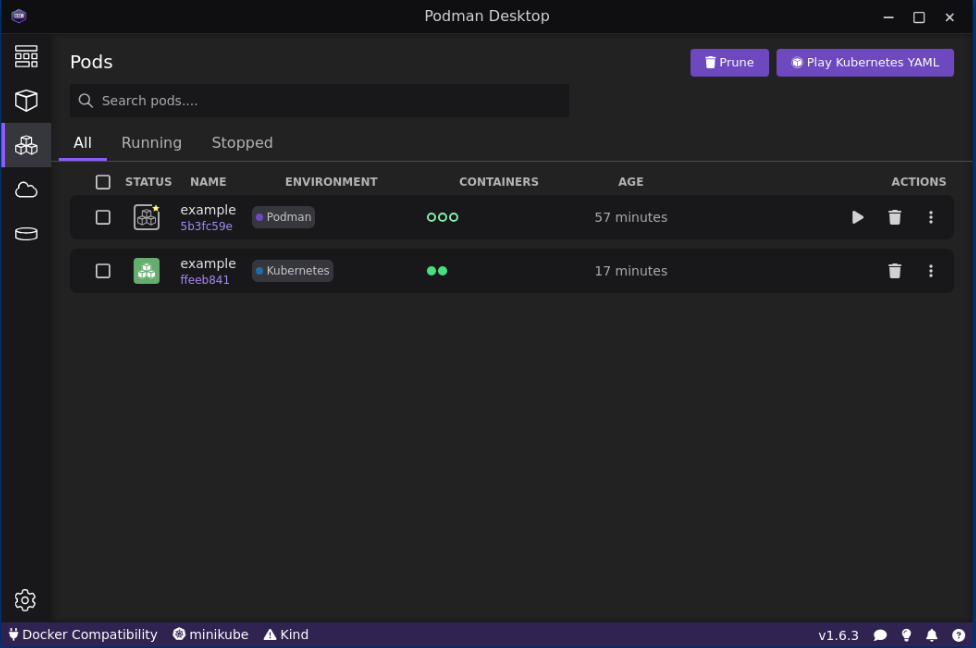
Task: Click the 17 minutes age cell
Action: 631,271
